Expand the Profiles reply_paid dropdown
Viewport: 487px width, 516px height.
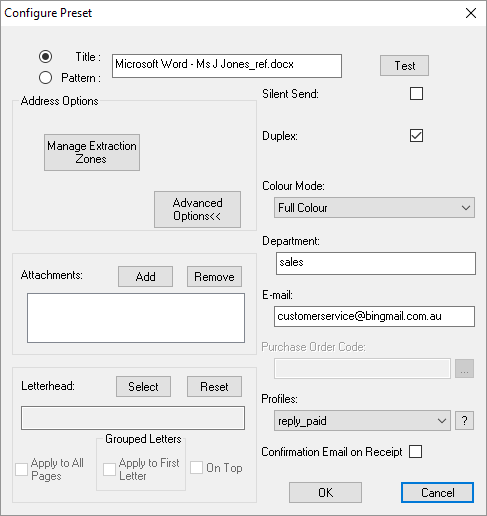[x=362, y=421]
